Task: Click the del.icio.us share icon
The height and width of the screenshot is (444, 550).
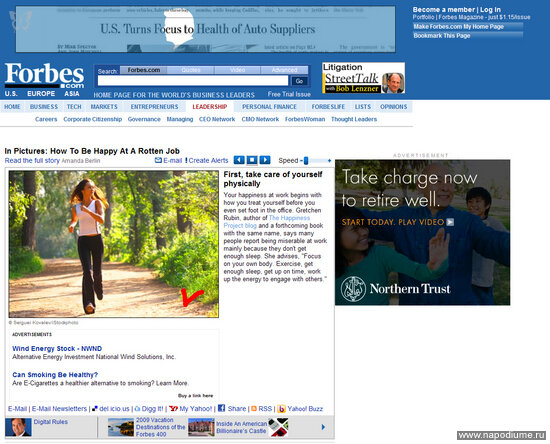Action: point(95,409)
